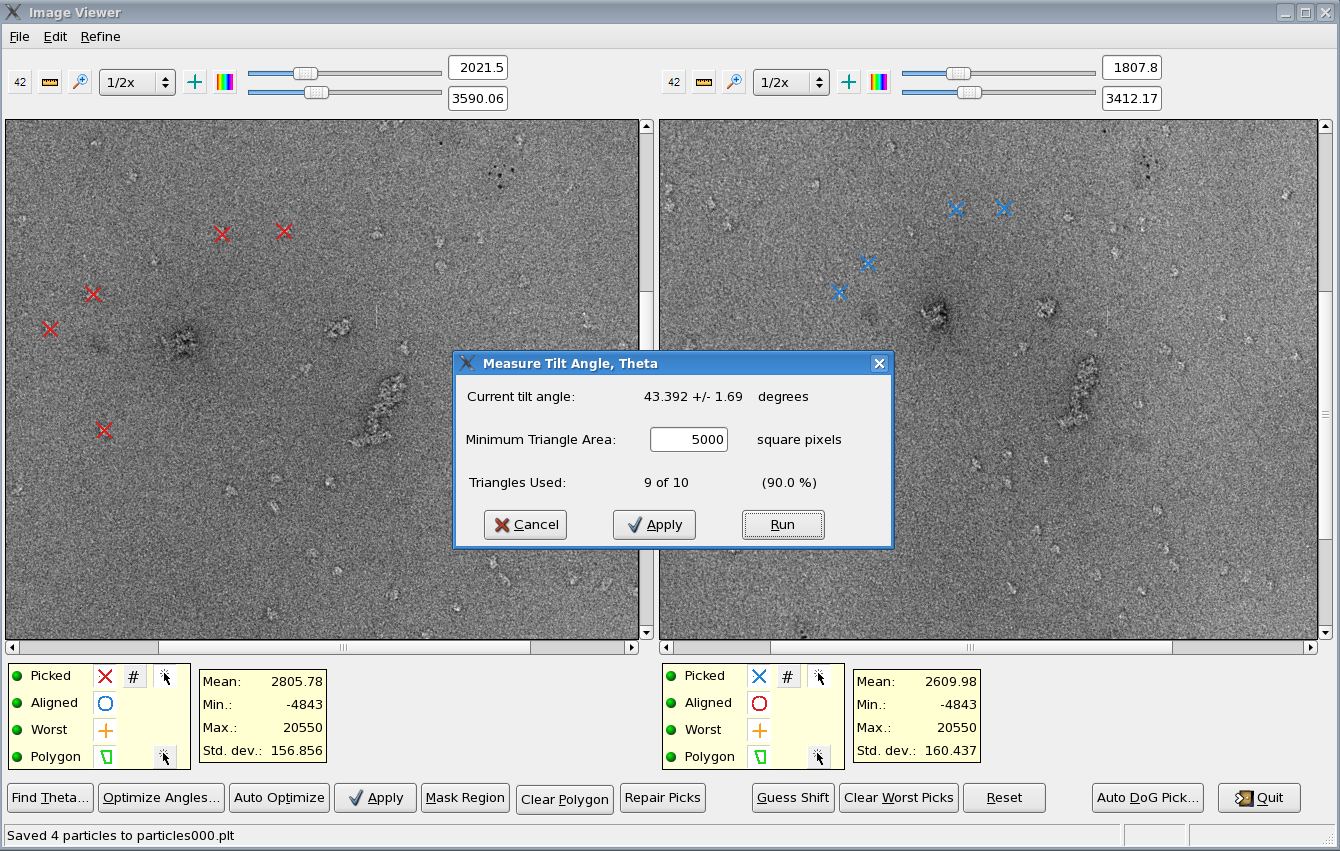Toggle the Aligned indicator in left panel

[17, 703]
